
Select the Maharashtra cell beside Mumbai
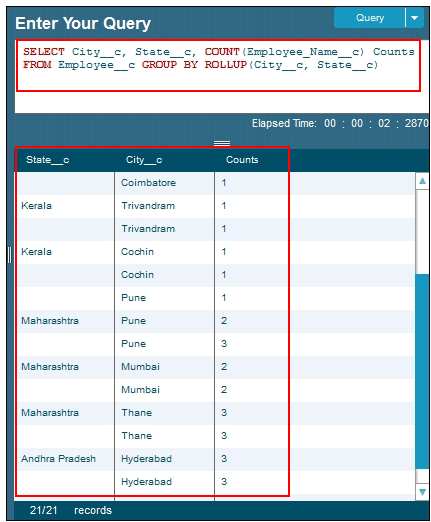[50, 367]
